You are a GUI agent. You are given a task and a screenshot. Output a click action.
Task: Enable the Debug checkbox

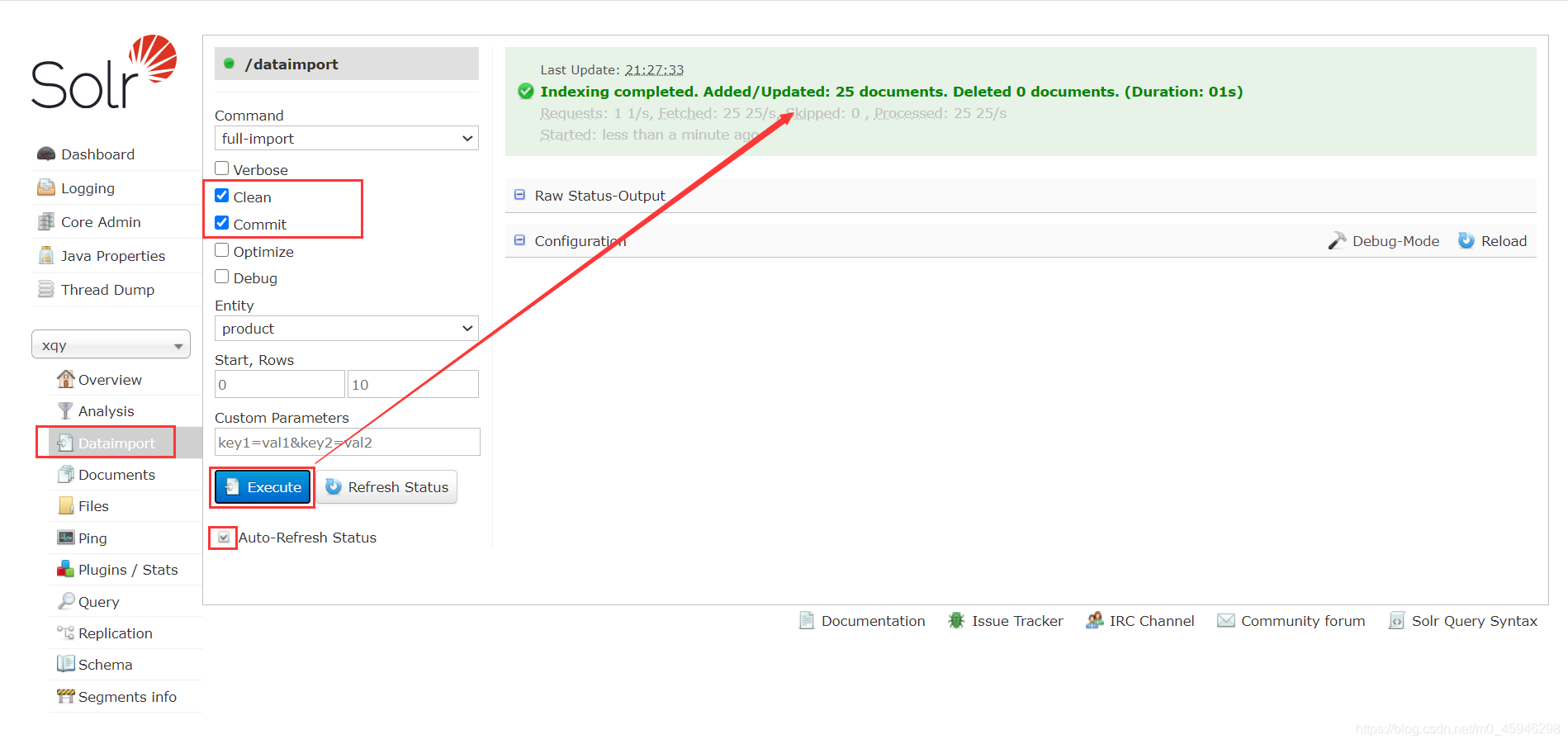pos(222,277)
